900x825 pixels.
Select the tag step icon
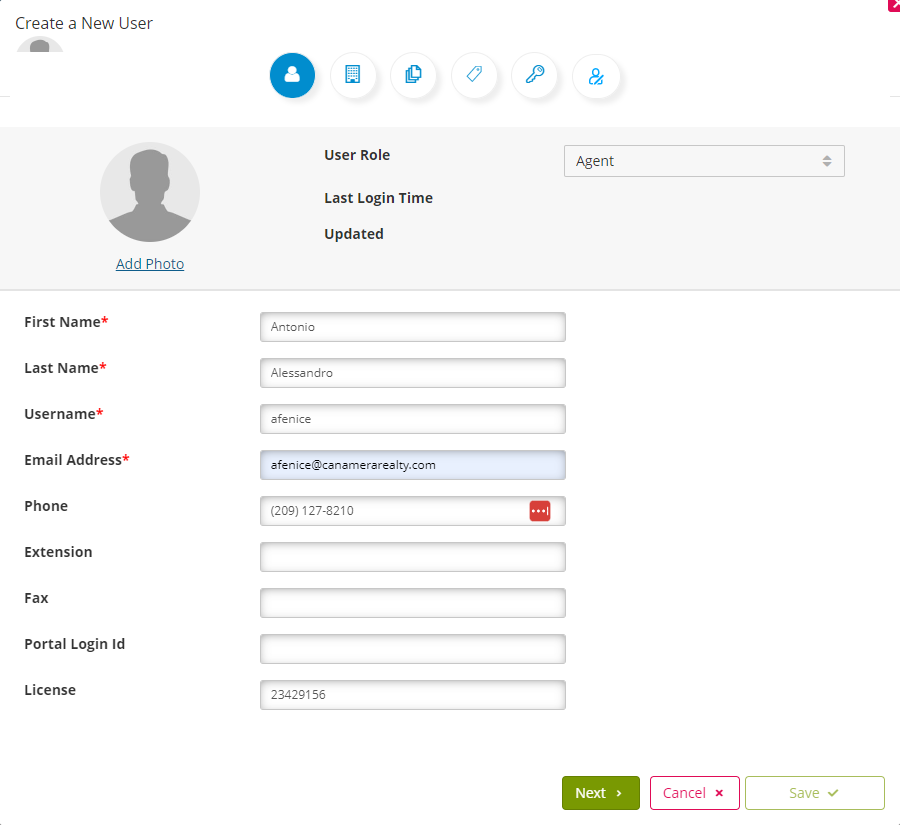[x=474, y=75]
